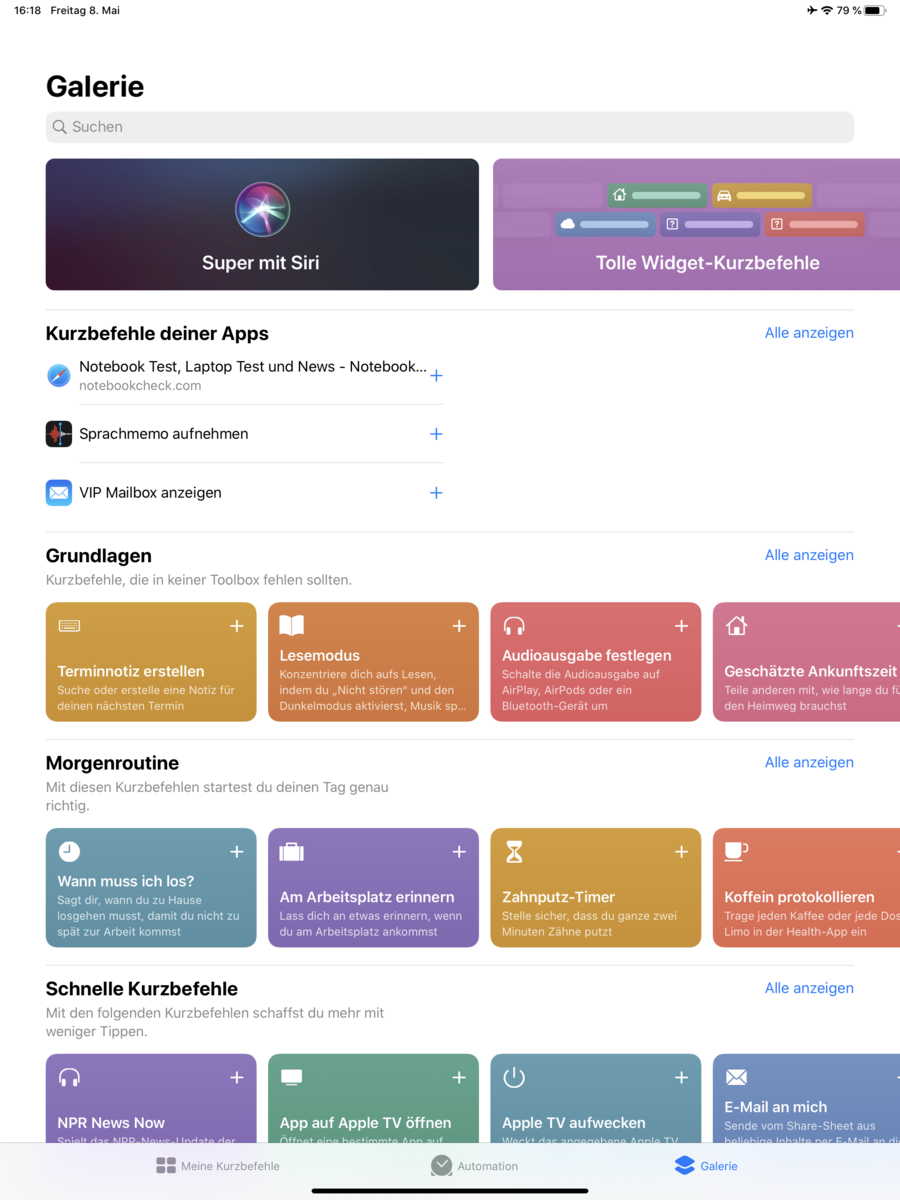Add the Wann muss ich los? shortcut
Image resolution: width=900 pixels, height=1200 pixels.
point(237,852)
